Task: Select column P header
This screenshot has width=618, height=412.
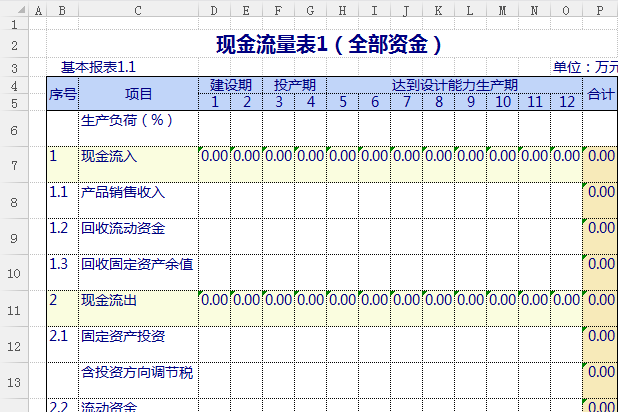Action: pyautogui.click(x=600, y=11)
